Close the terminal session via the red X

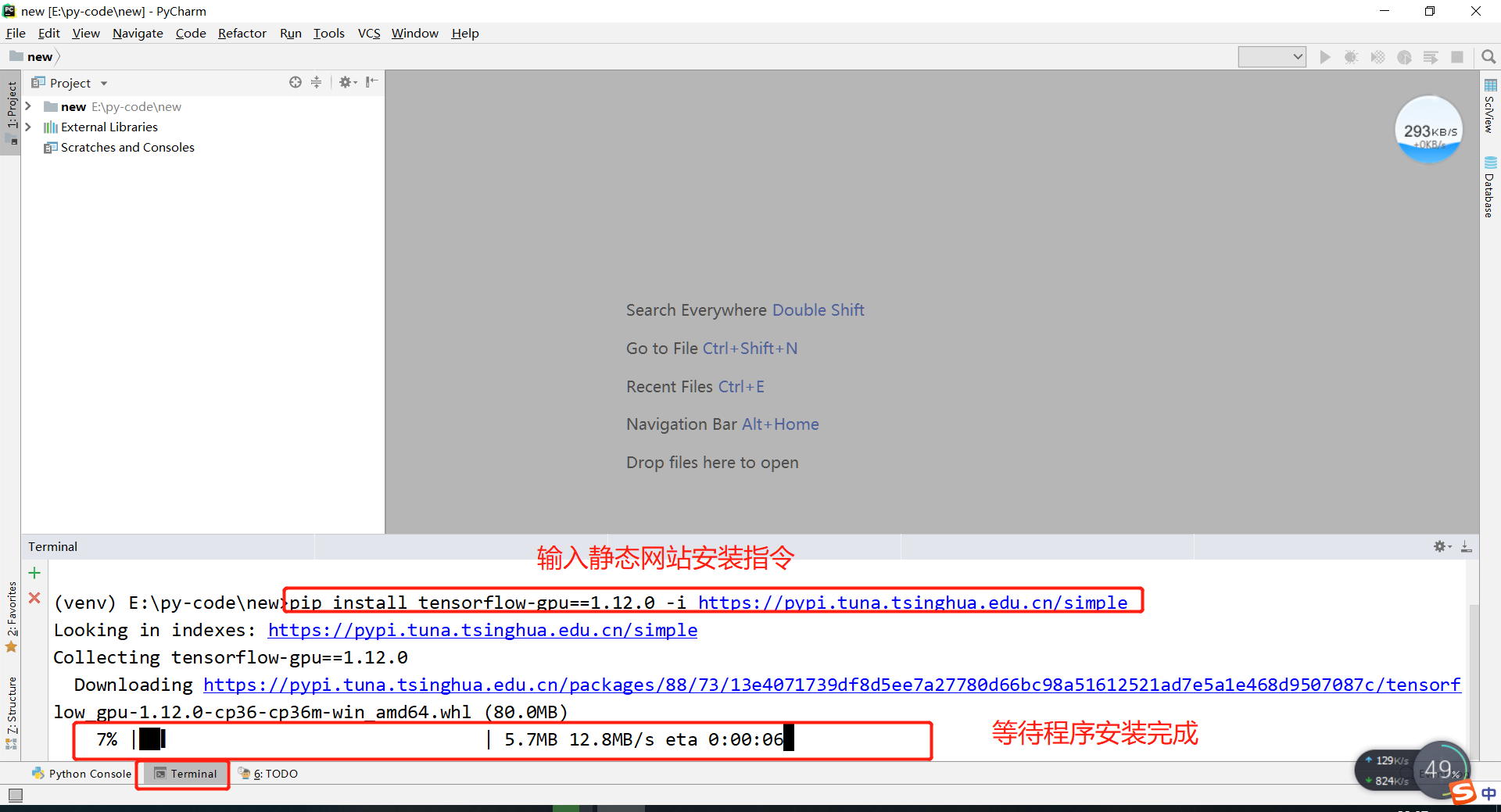point(34,599)
